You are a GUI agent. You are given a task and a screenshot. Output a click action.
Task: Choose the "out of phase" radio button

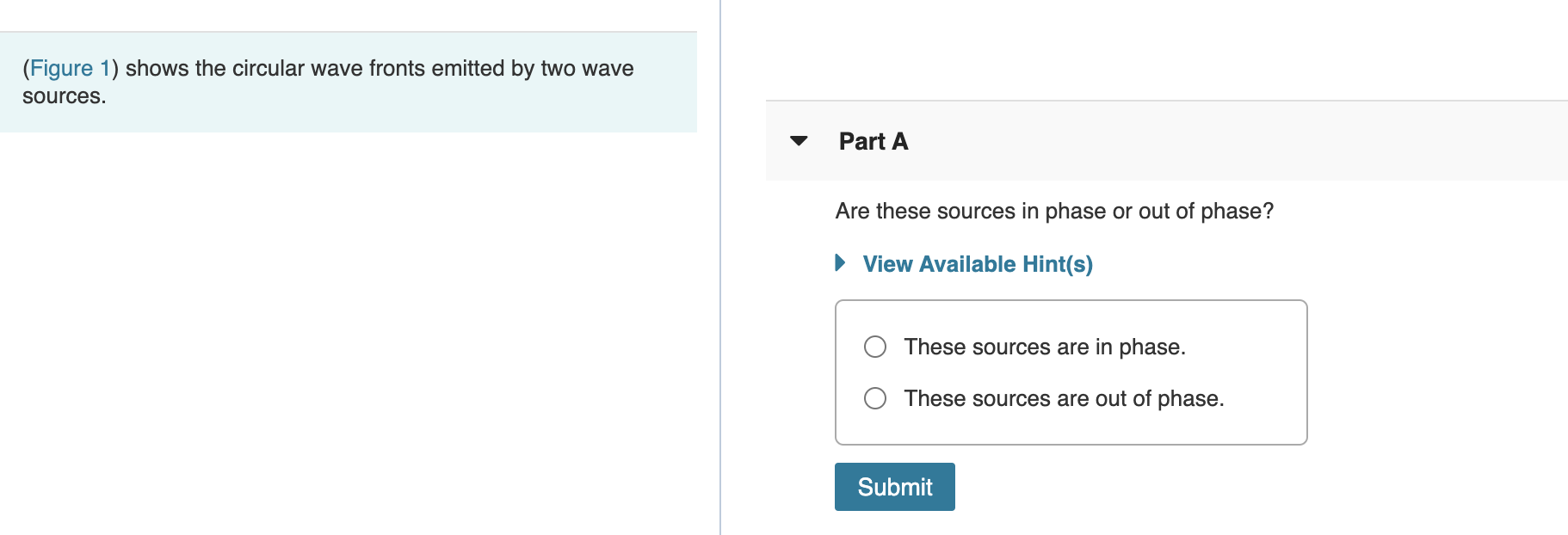coord(875,398)
